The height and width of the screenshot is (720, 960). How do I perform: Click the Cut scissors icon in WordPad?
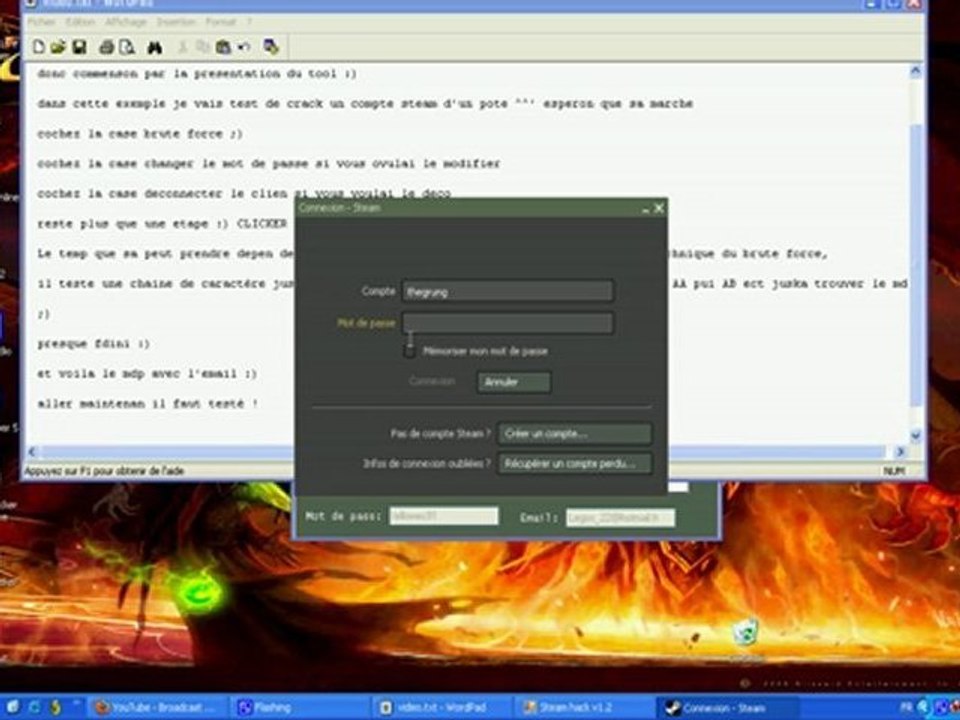click(x=182, y=47)
